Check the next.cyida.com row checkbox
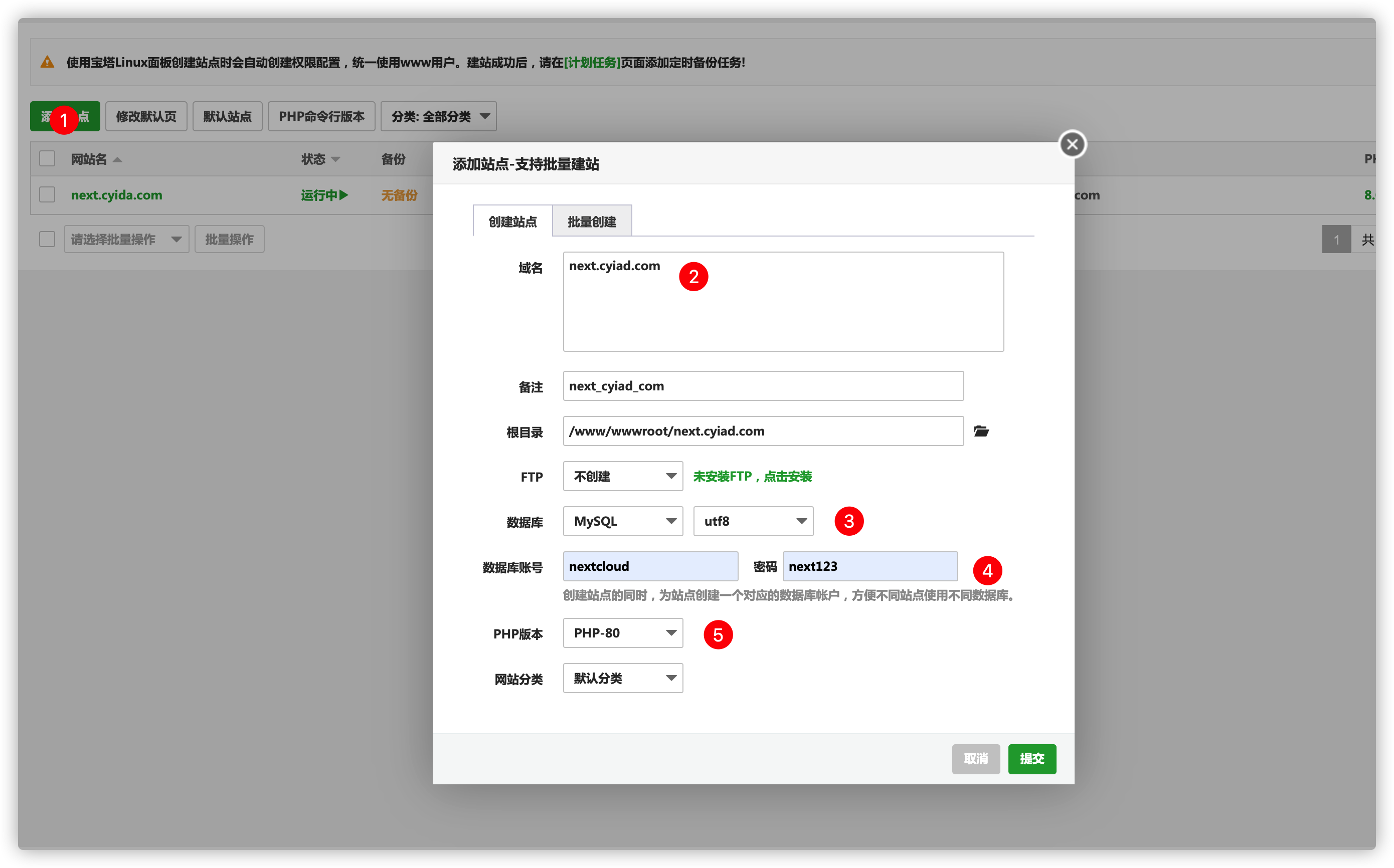1394x868 pixels. [x=47, y=194]
